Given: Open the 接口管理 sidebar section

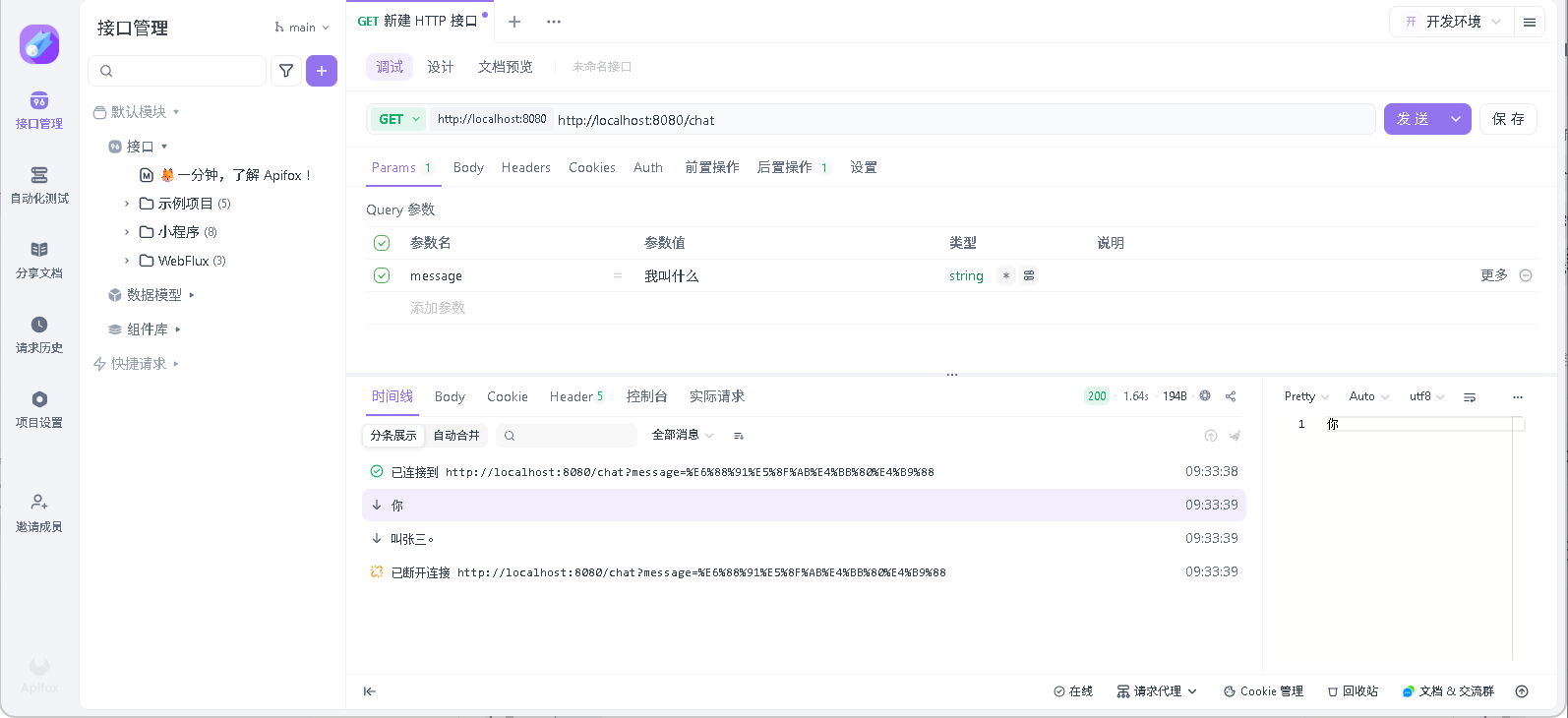Looking at the screenshot, I should click(x=39, y=111).
